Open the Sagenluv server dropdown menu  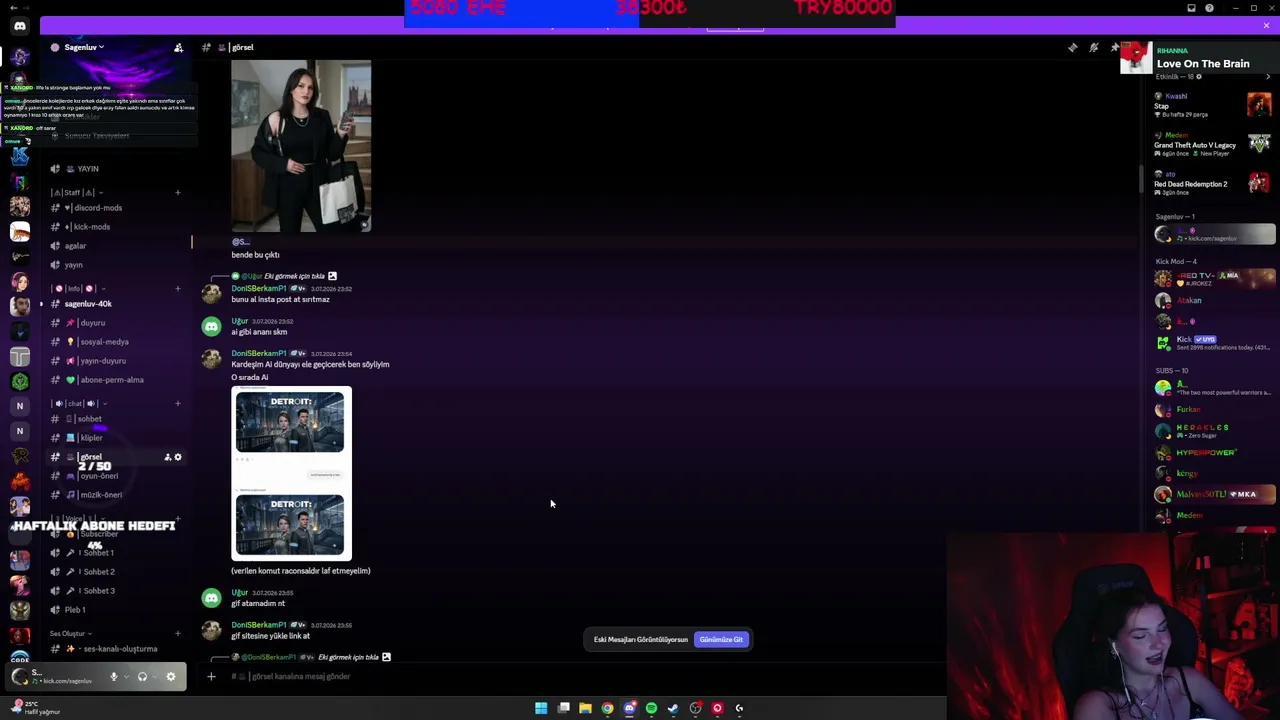pyautogui.click(x=85, y=47)
